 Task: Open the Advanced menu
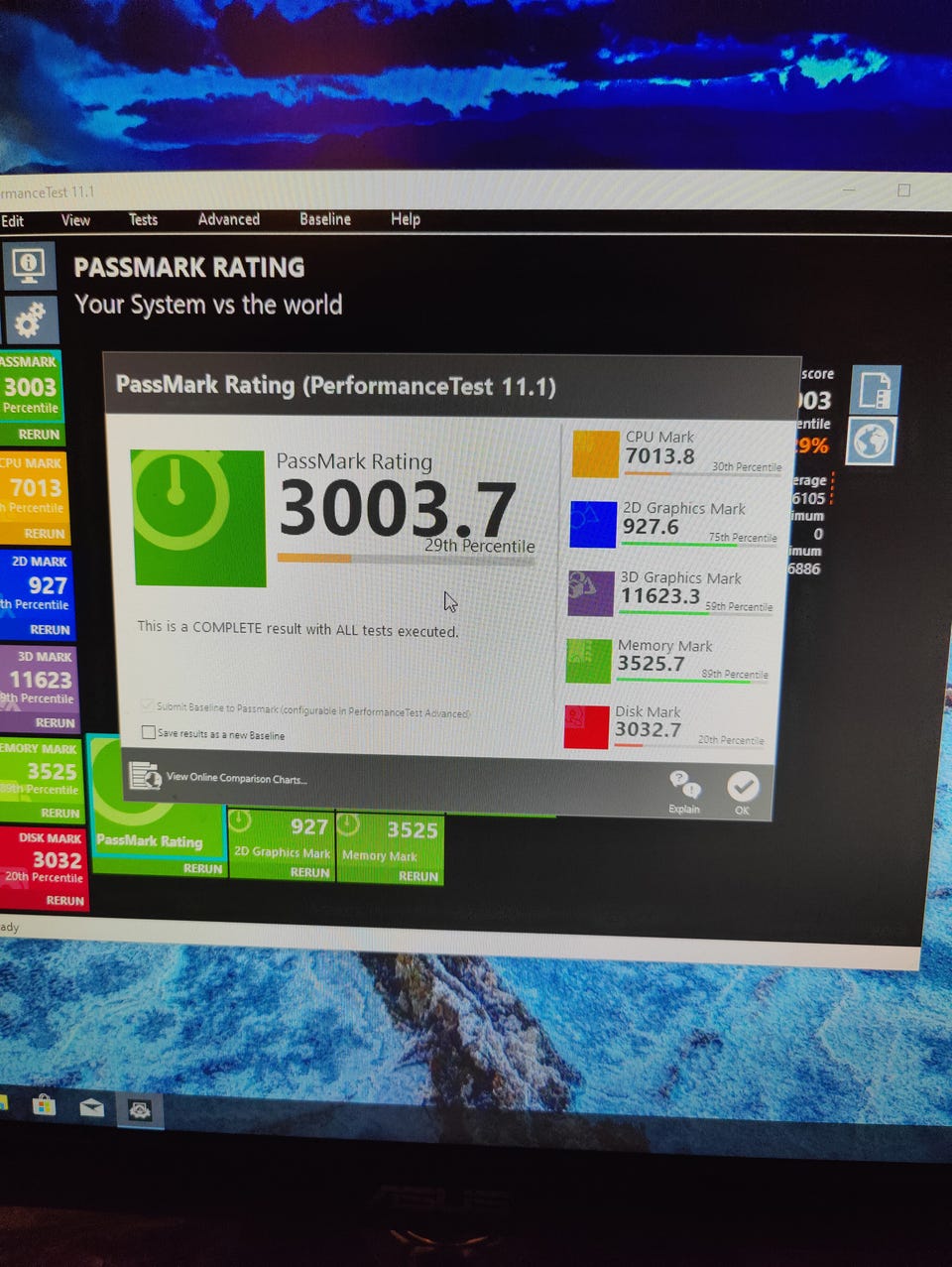coord(229,219)
